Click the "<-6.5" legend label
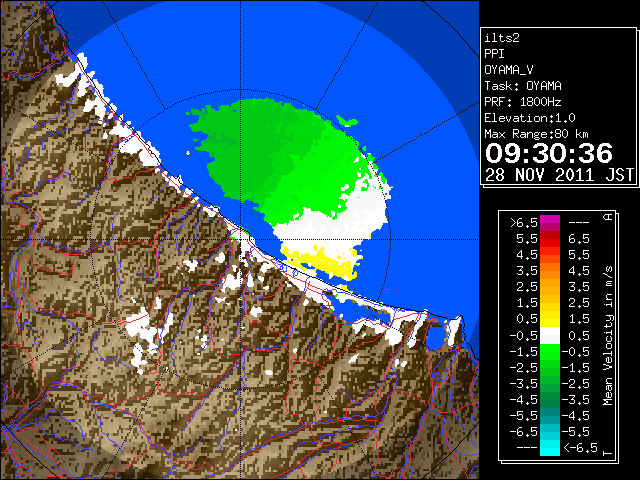 point(581,448)
